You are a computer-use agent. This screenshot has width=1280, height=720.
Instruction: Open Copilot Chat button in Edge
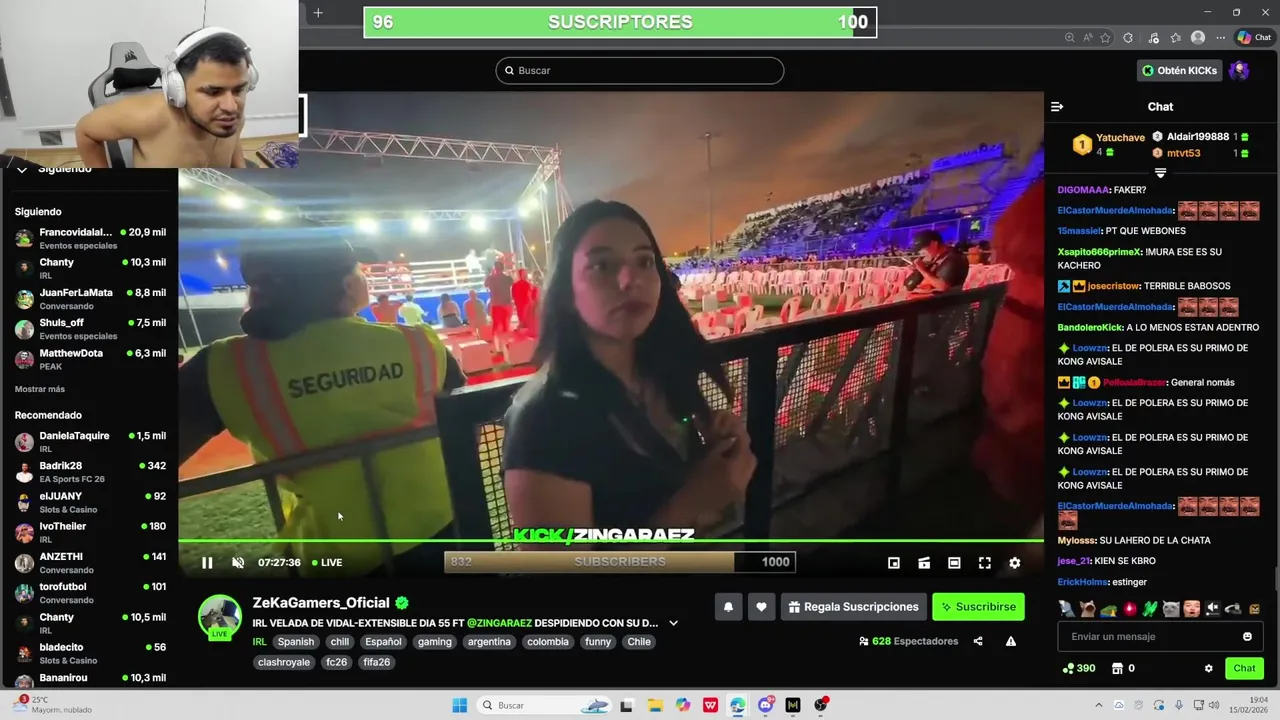point(1256,38)
